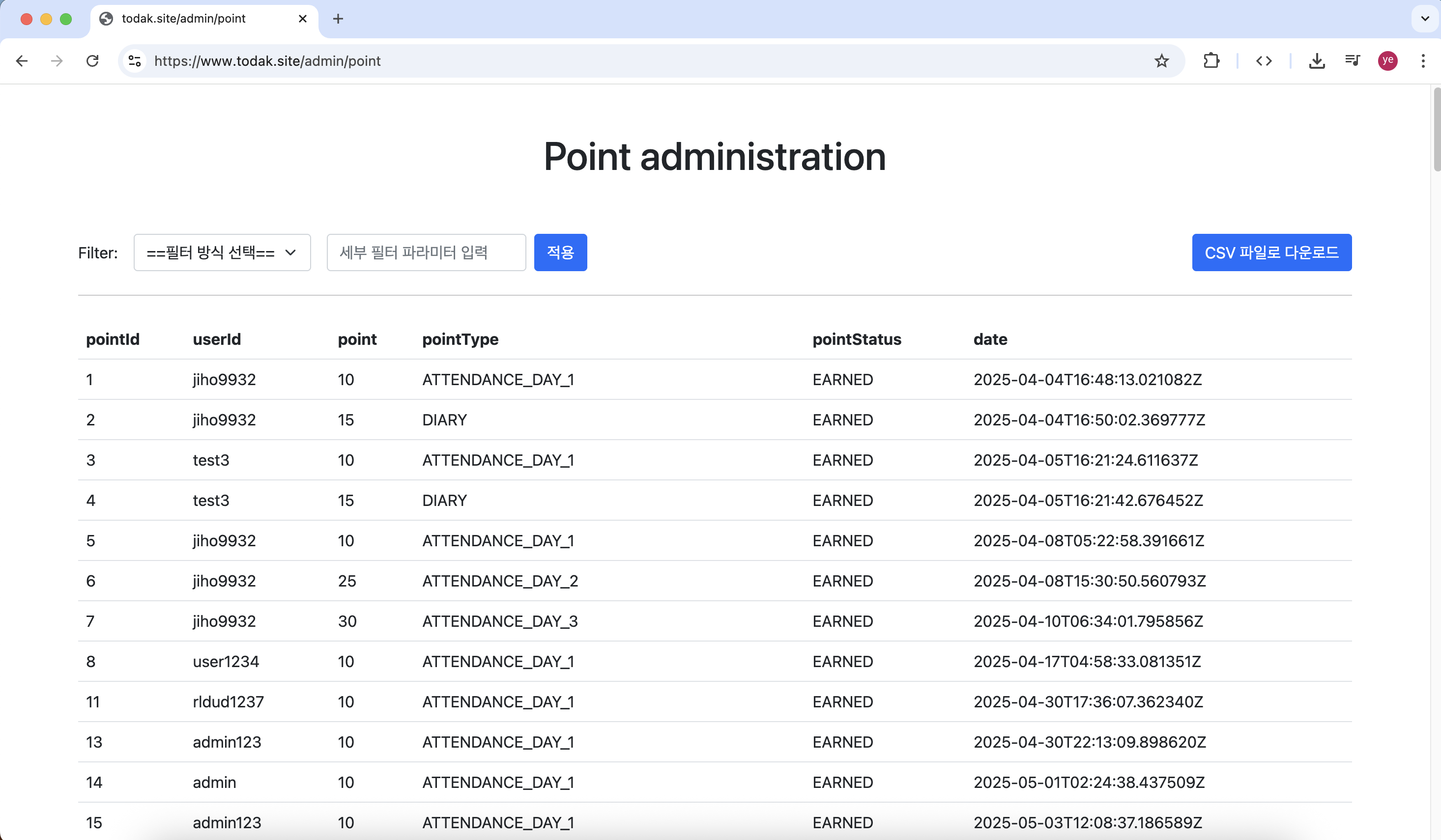Open the Extensions puzzle icon
The height and width of the screenshot is (840, 1441).
pos(1210,60)
